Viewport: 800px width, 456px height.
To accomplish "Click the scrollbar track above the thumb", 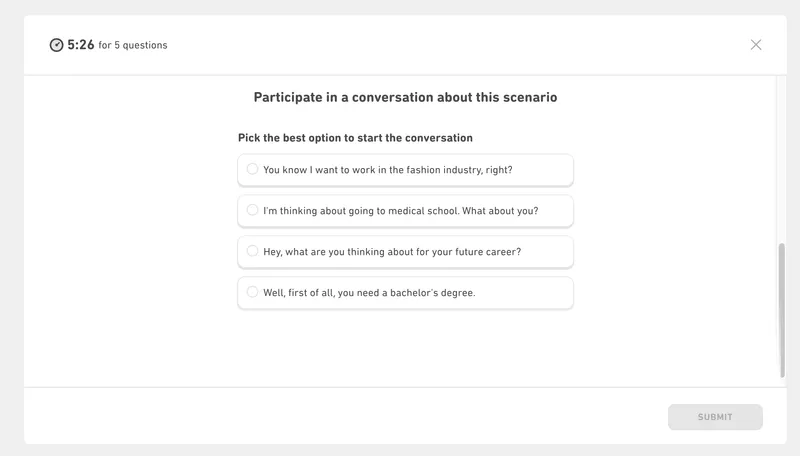I will (x=782, y=160).
